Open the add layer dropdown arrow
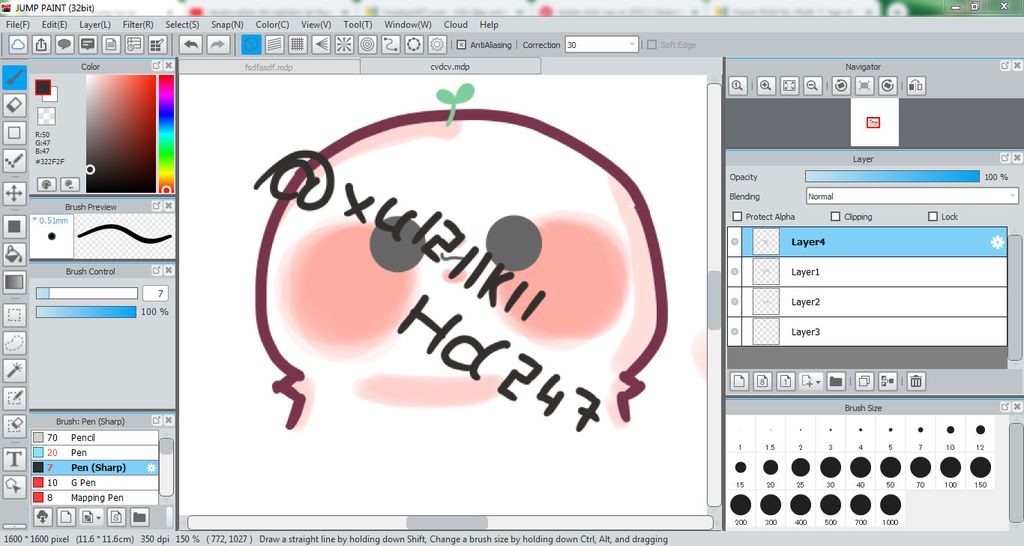Screen dimensions: 1024x546 click(818, 382)
